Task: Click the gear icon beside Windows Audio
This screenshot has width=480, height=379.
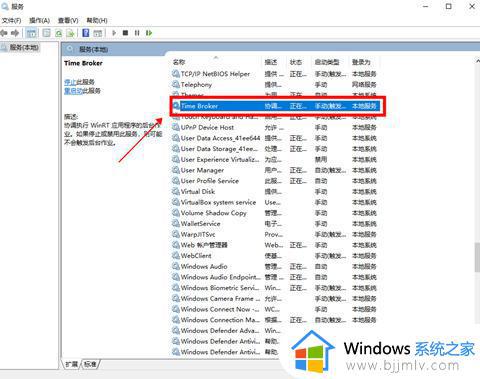Action: pos(176,266)
